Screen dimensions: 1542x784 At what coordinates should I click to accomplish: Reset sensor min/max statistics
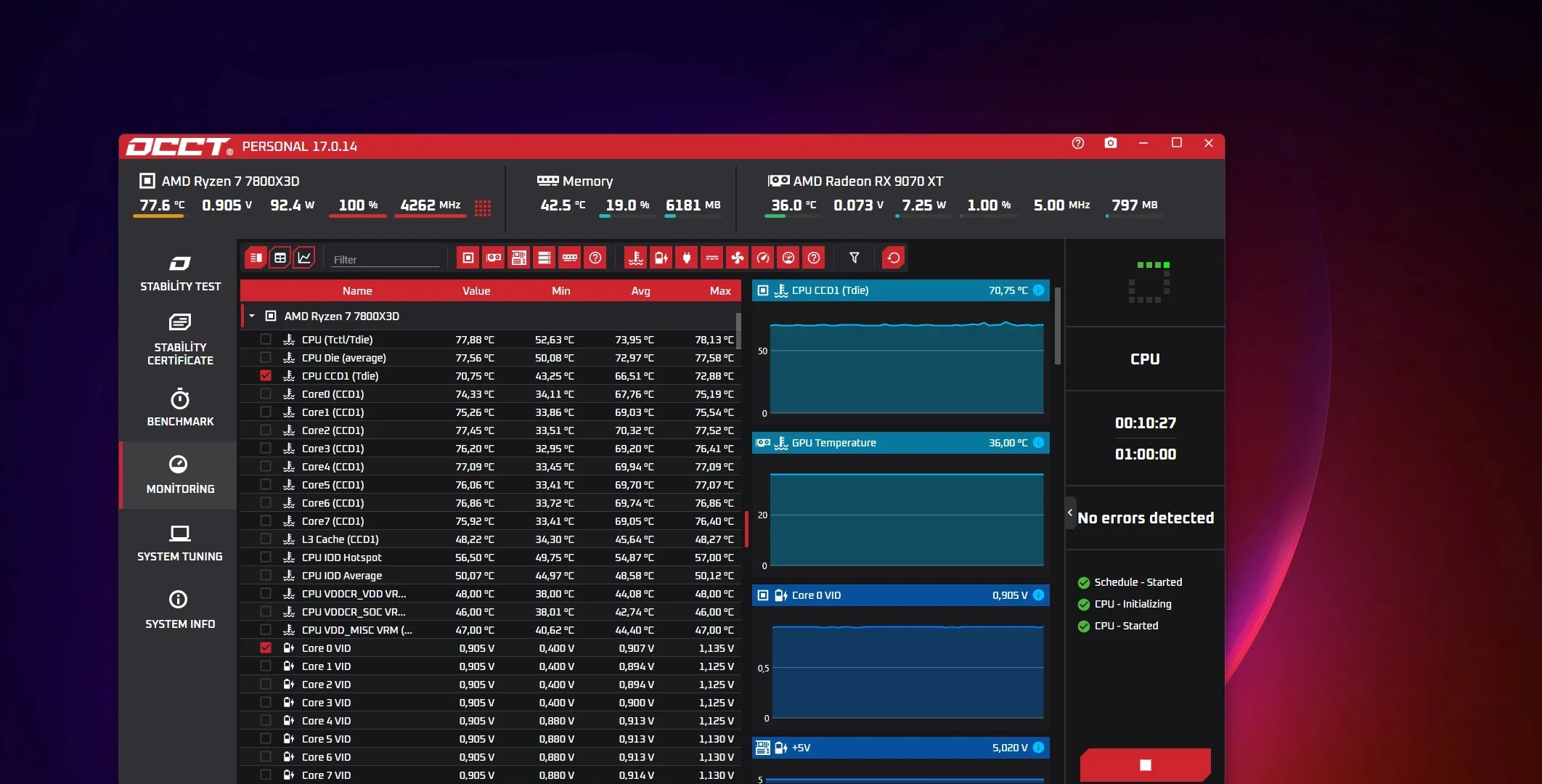tap(894, 258)
